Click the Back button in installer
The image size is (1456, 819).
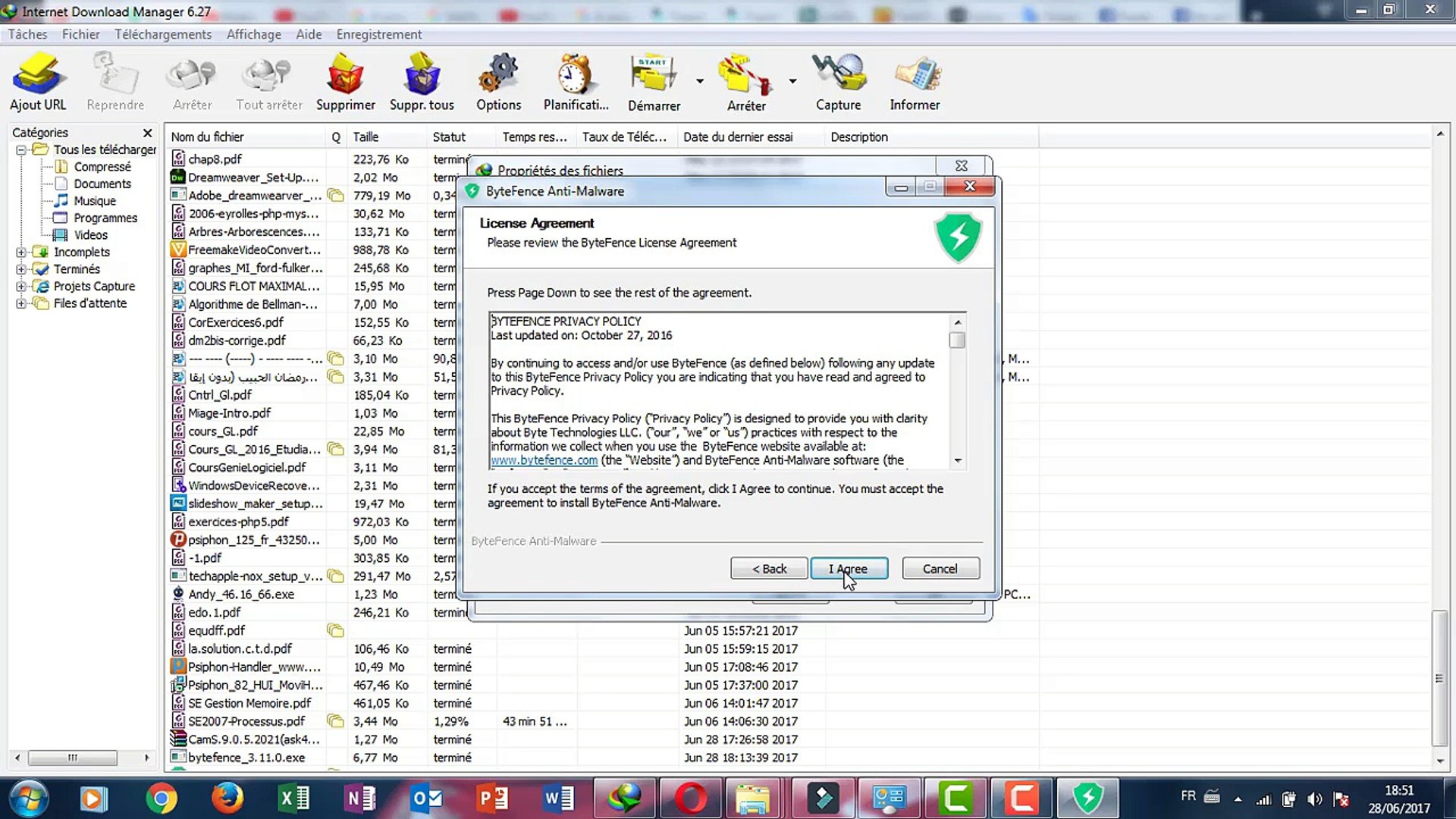pos(769,569)
